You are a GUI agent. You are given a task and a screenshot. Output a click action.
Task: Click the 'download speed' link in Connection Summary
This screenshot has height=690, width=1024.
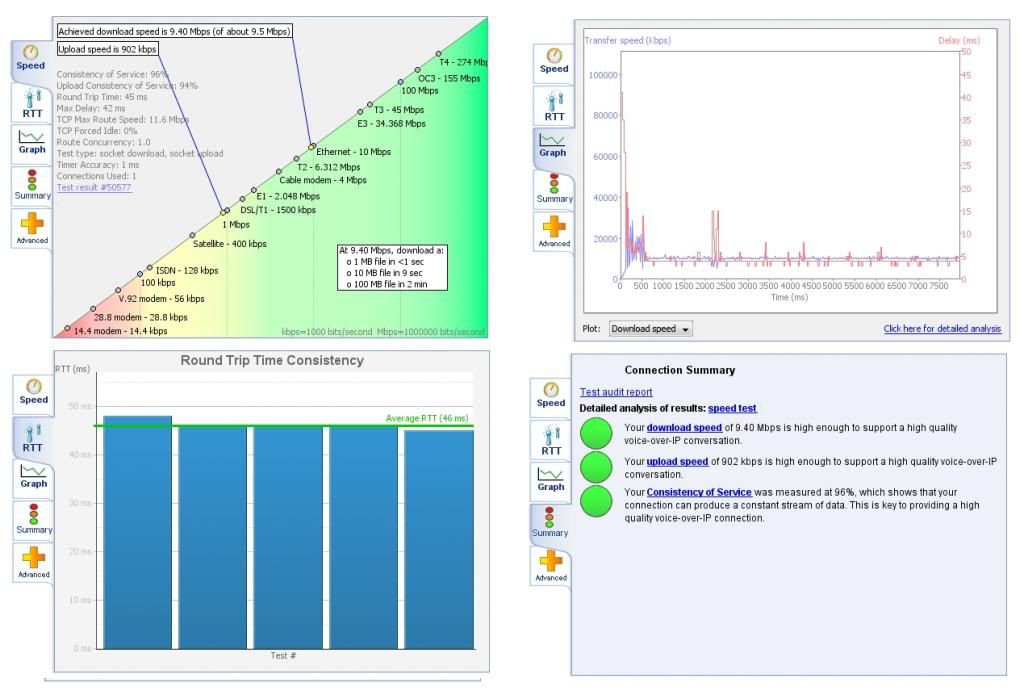[x=683, y=428]
